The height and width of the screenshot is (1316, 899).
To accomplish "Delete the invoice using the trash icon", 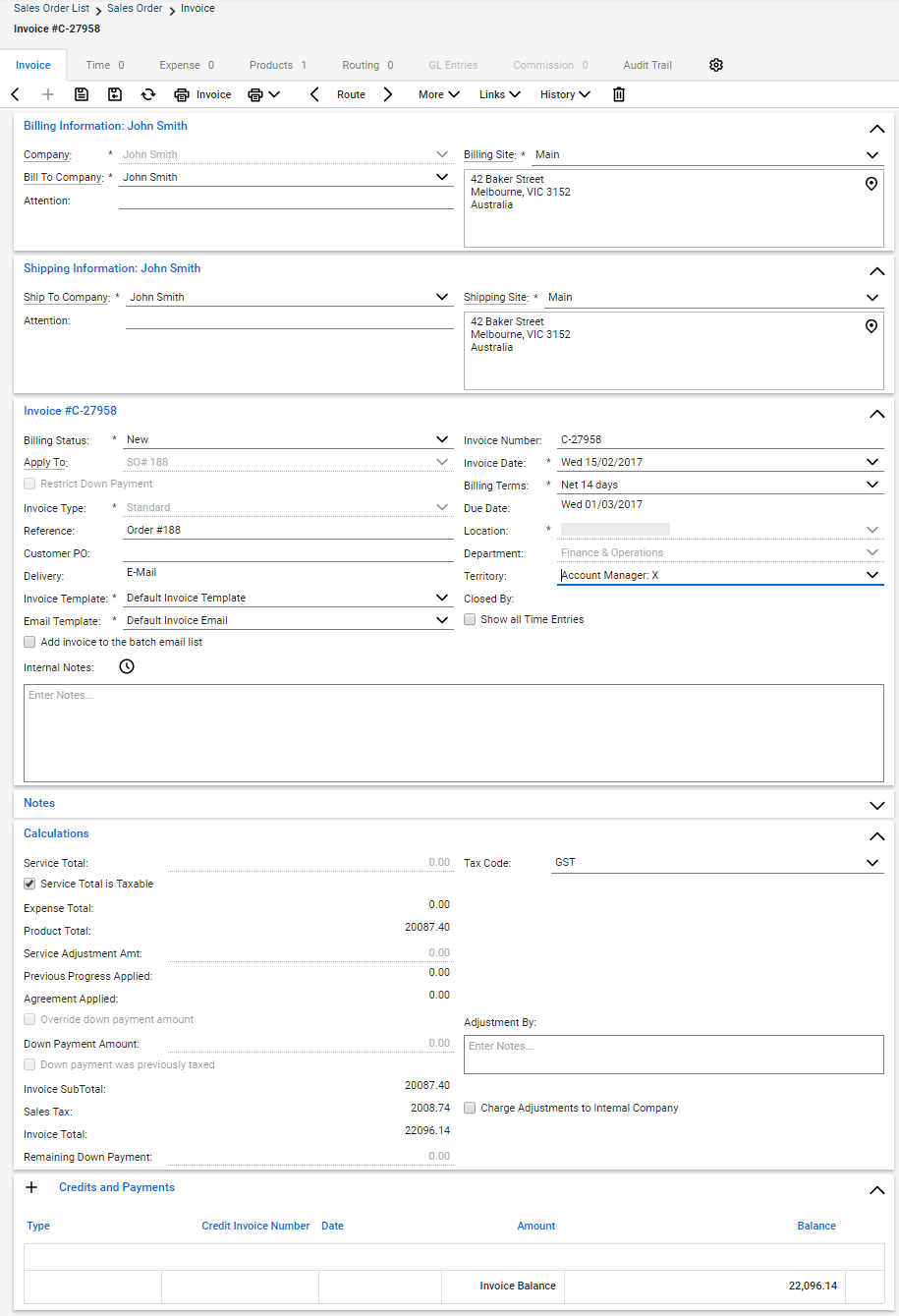I will [619, 94].
